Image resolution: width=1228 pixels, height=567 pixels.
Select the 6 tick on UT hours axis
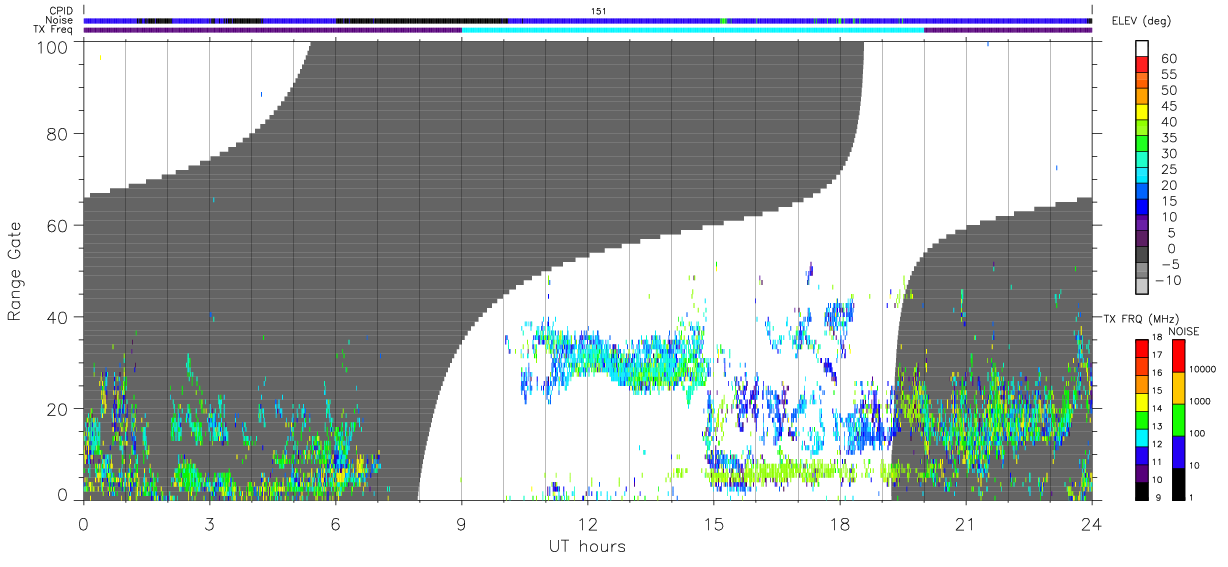335,523
